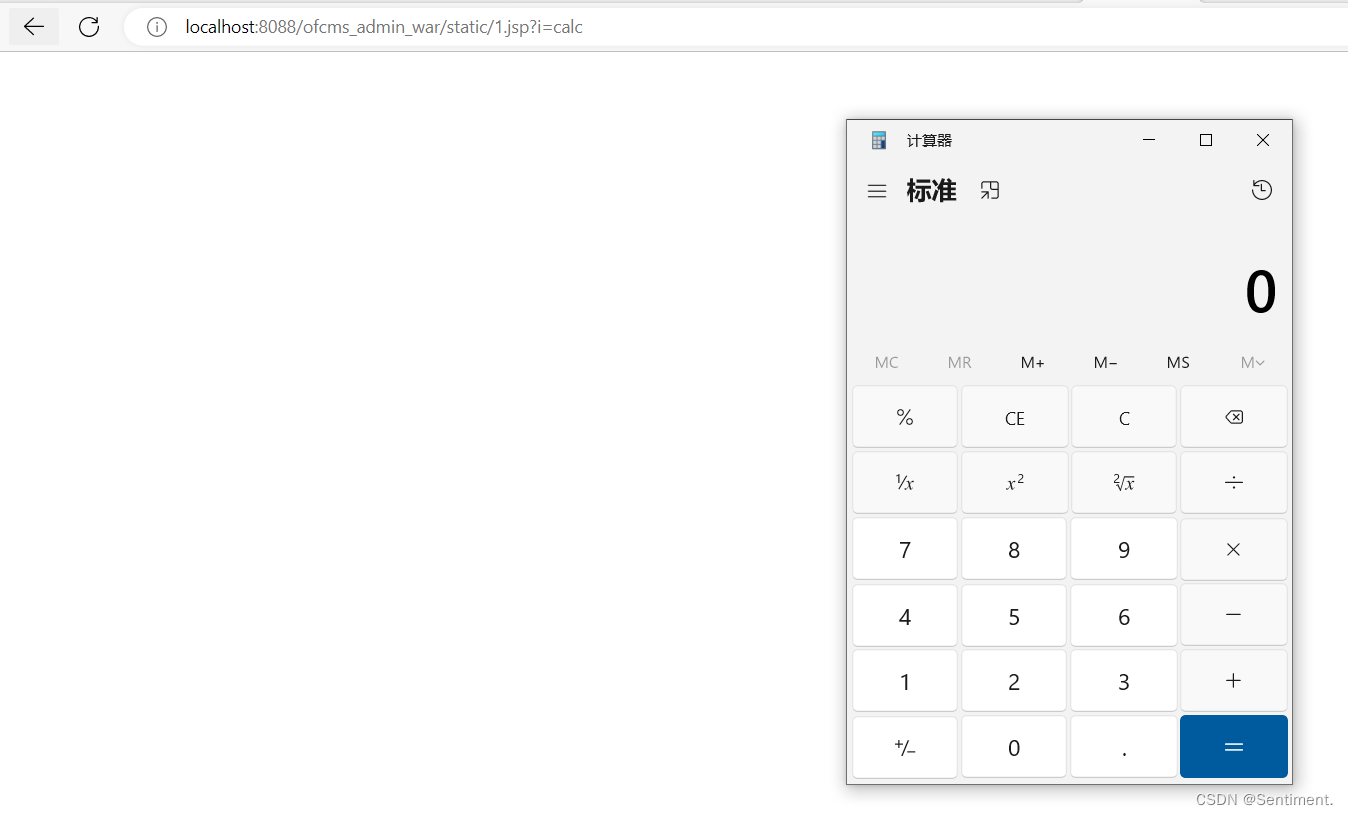
Task: Open site information icon in address bar
Action: [x=156, y=27]
